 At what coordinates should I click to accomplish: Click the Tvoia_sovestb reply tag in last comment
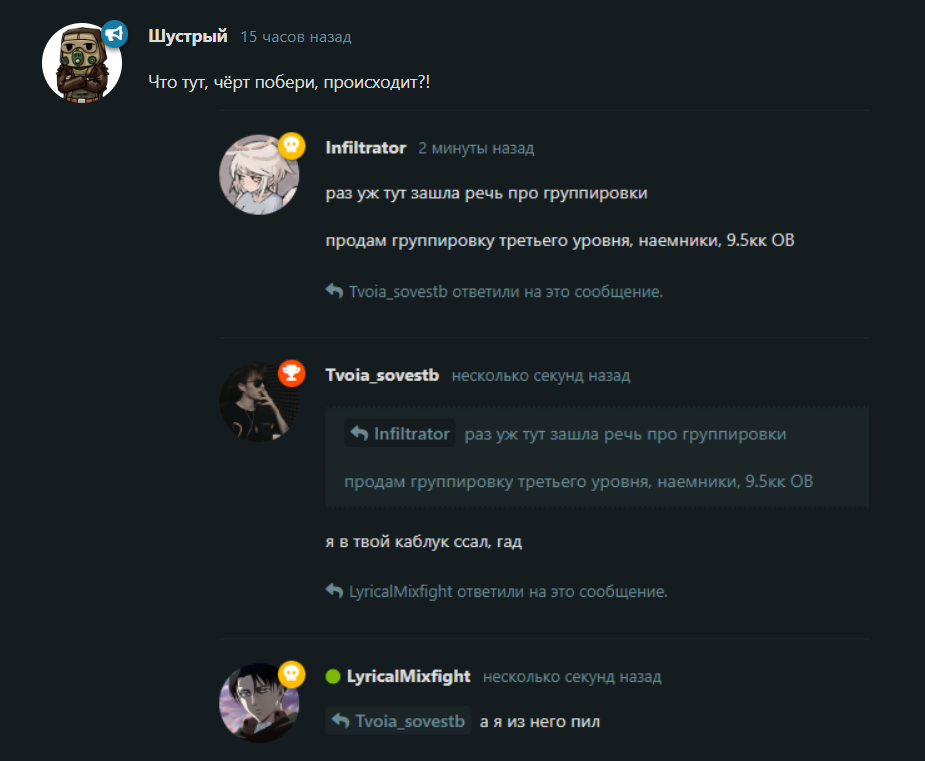pos(398,720)
